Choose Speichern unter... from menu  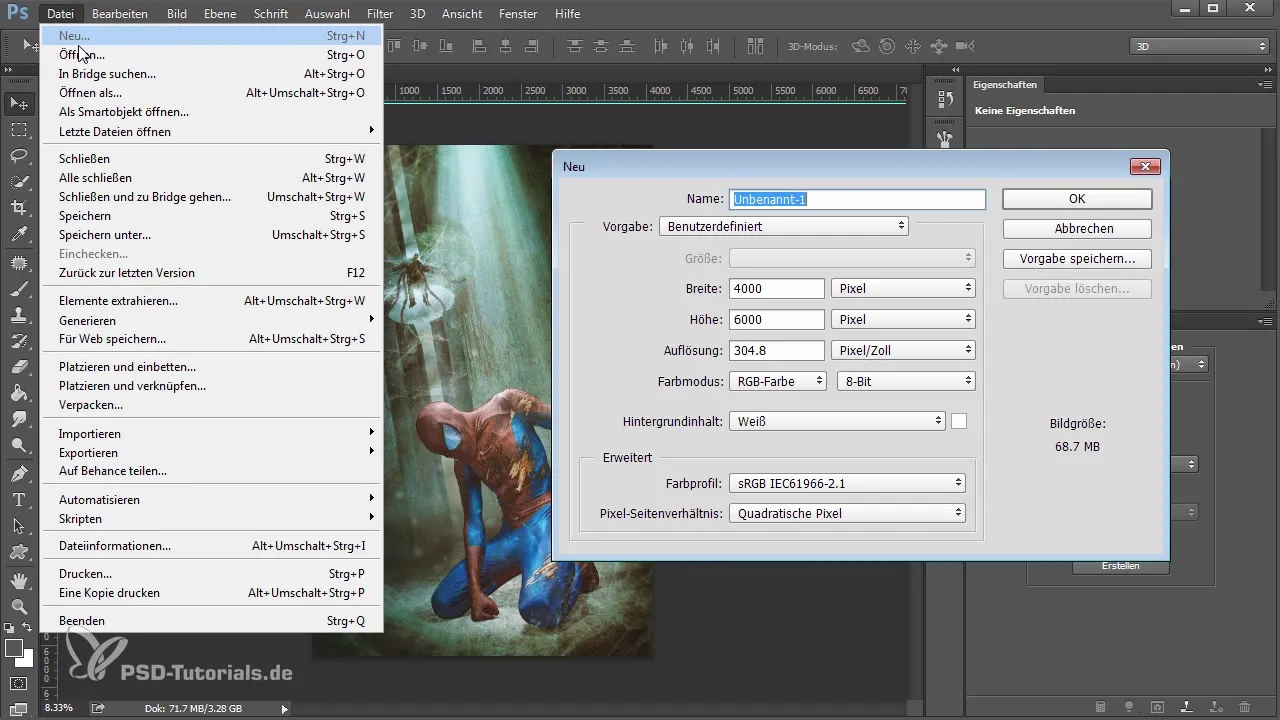click(211, 235)
